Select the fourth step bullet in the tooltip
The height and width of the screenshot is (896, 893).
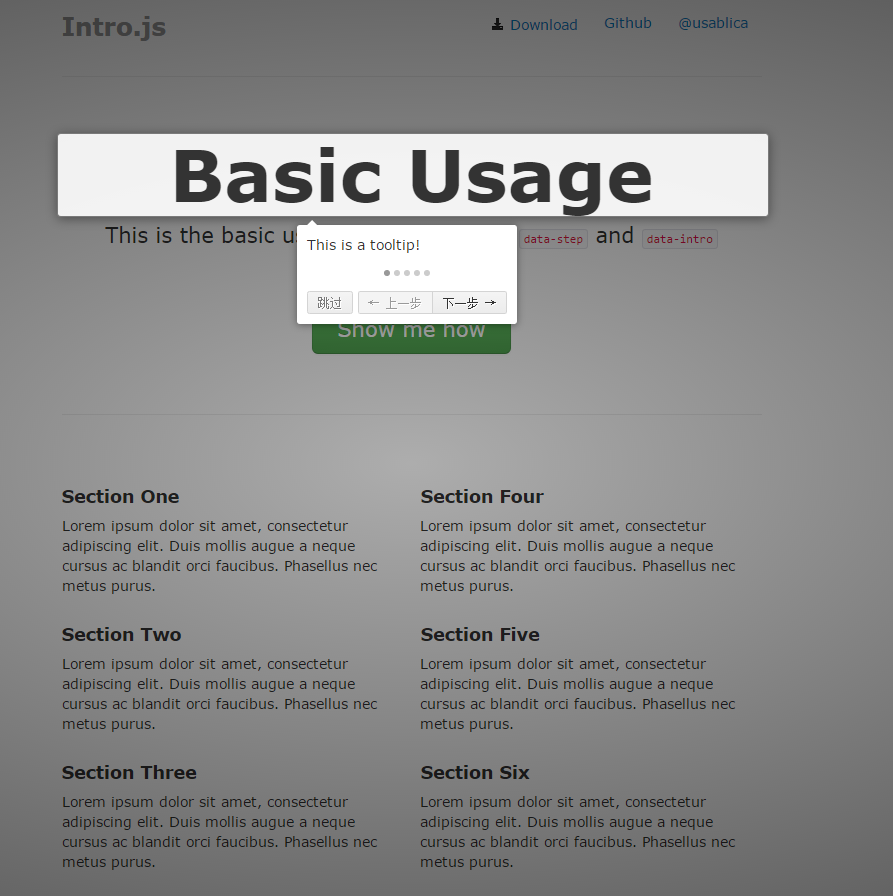point(417,273)
